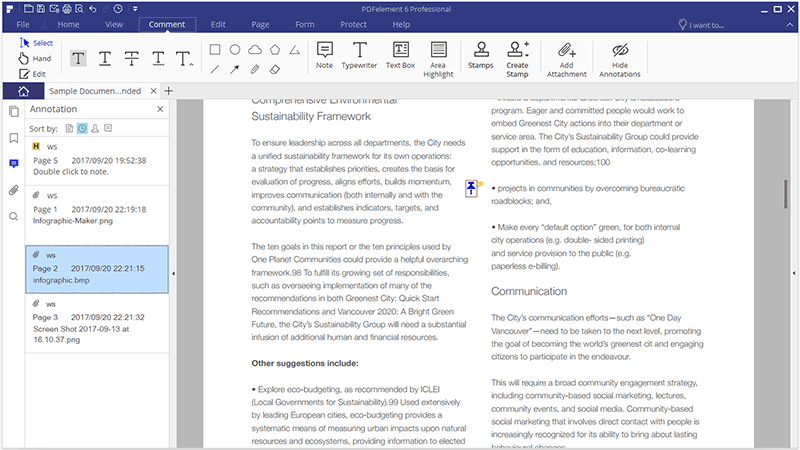Click Add Attachment button

(566, 59)
